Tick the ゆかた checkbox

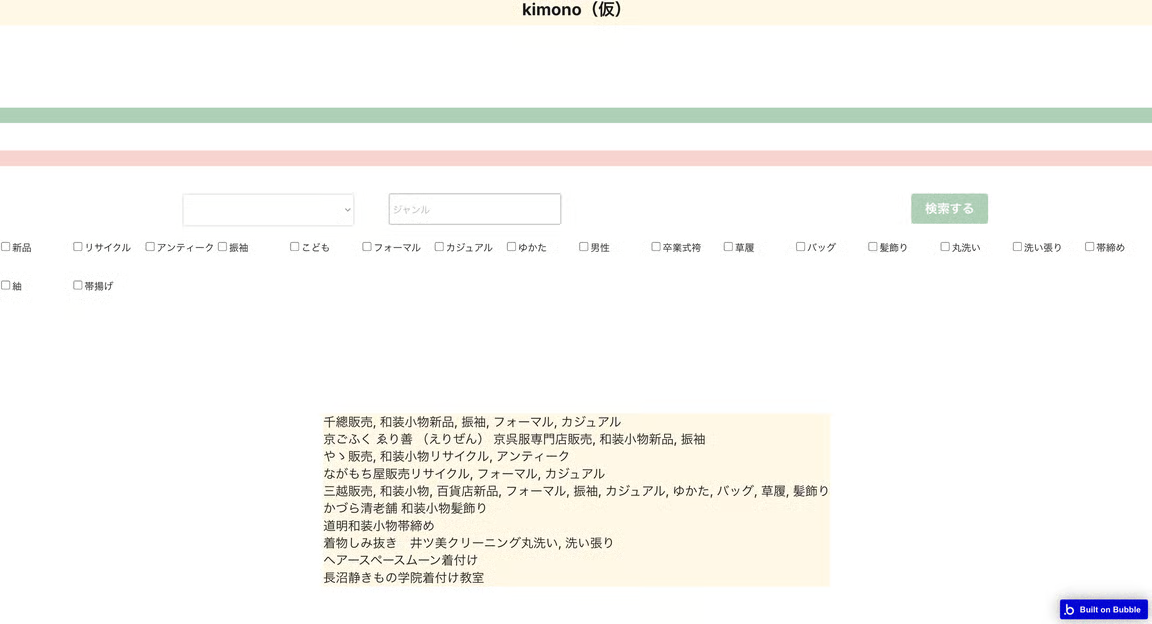(511, 247)
